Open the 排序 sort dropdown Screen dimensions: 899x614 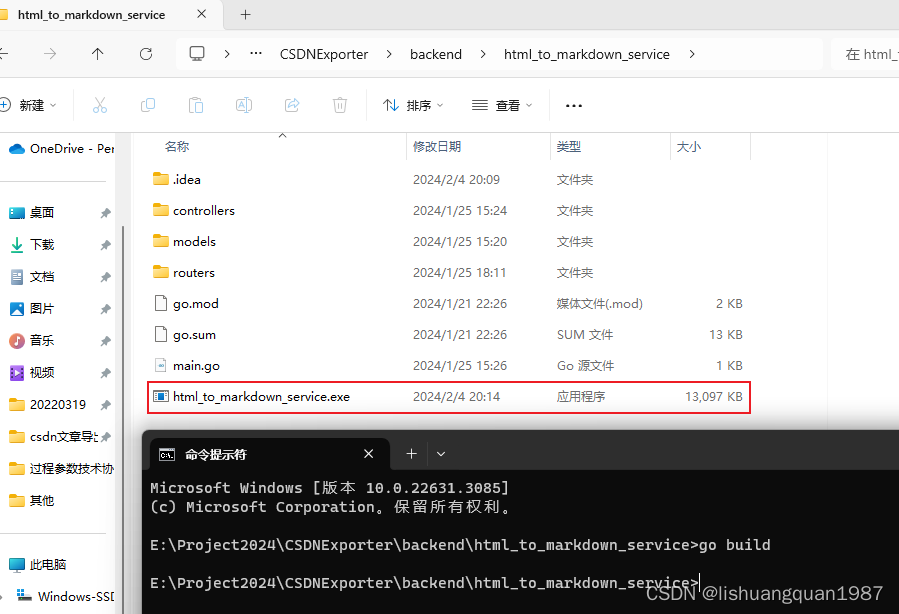pyautogui.click(x=413, y=105)
